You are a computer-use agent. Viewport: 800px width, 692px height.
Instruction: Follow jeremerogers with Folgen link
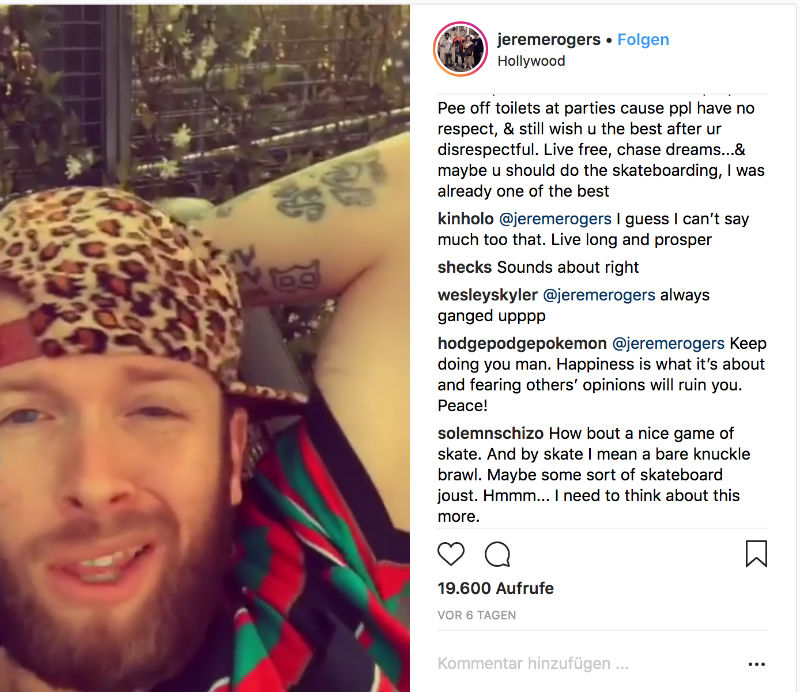click(643, 39)
